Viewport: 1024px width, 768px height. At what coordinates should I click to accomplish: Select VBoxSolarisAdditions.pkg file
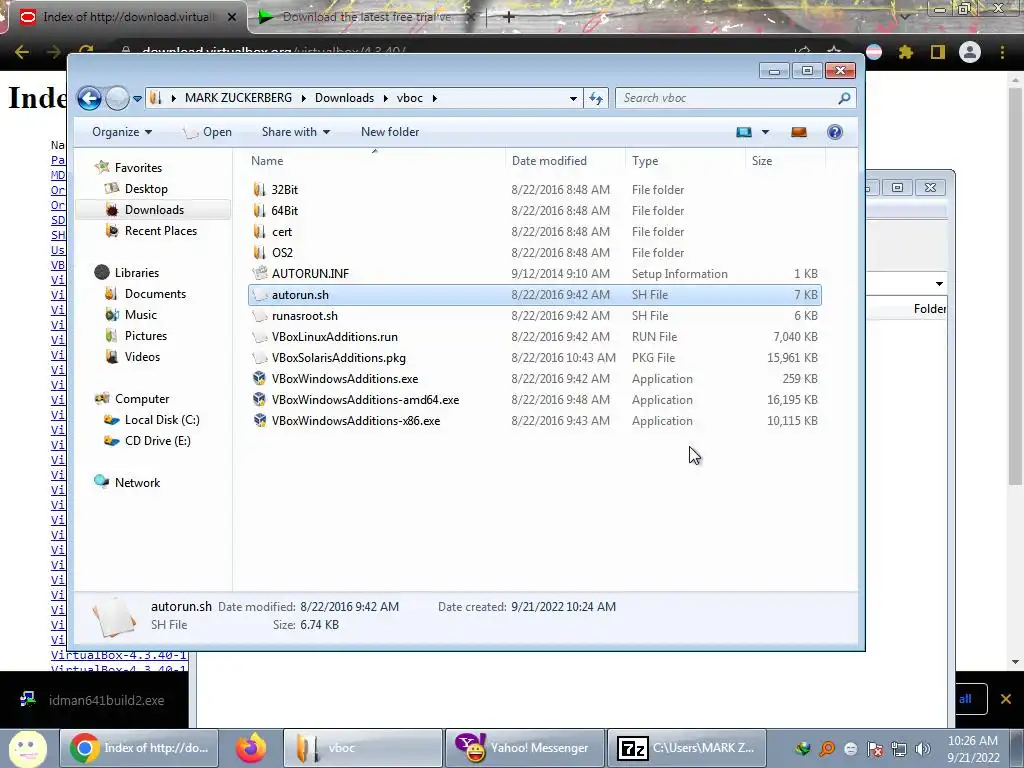338,358
